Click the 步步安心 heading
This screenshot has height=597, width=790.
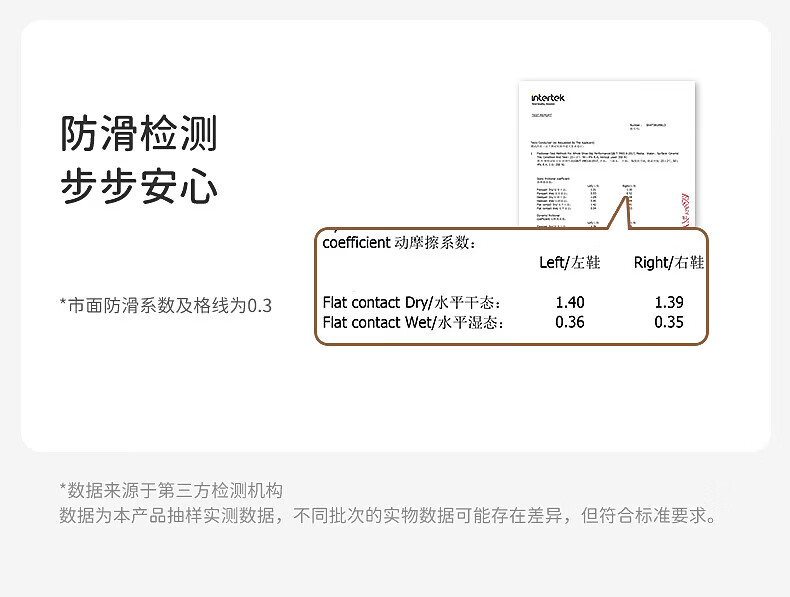coord(139,186)
